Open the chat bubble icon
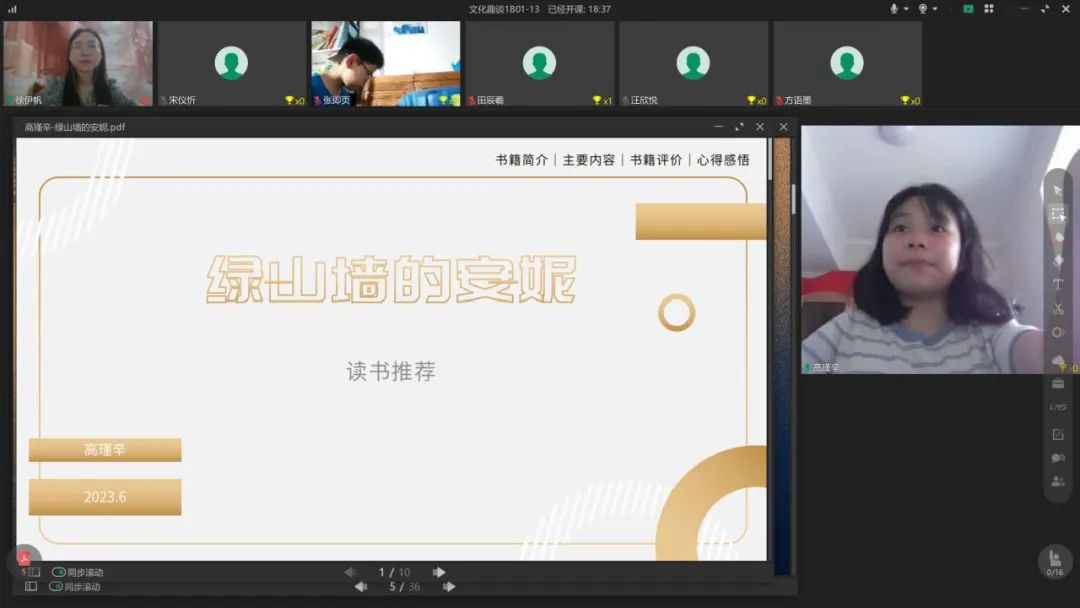Viewport: 1080px width, 608px height. pyautogui.click(x=1058, y=458)
